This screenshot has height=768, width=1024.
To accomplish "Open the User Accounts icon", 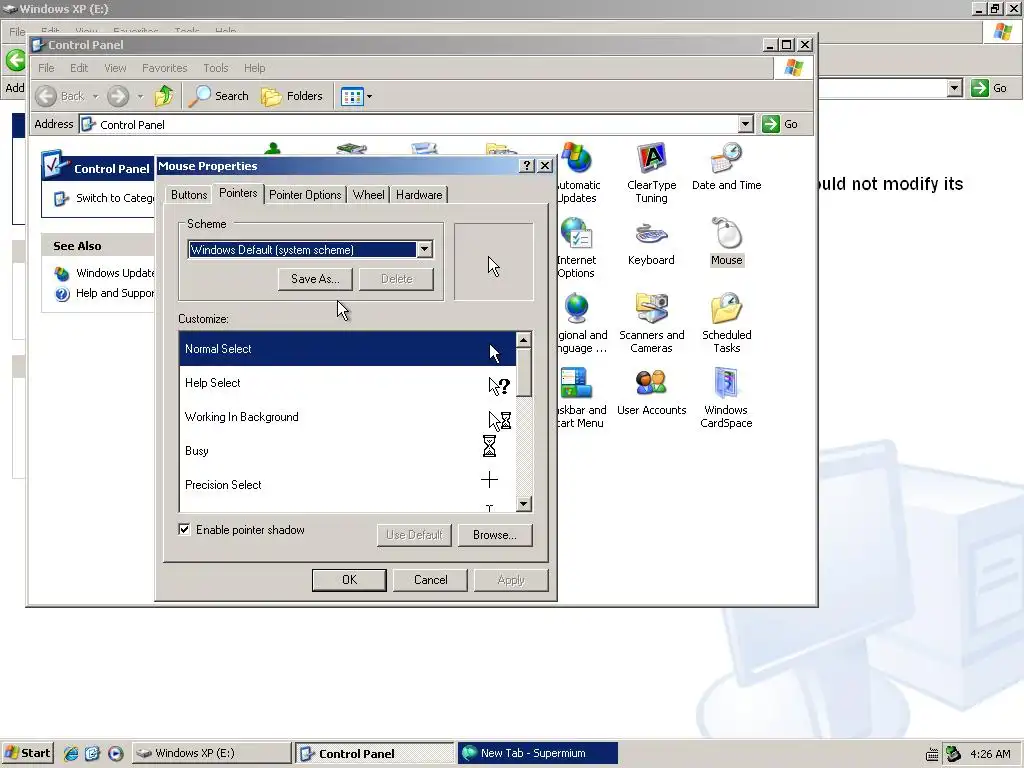I will (651, 392).
